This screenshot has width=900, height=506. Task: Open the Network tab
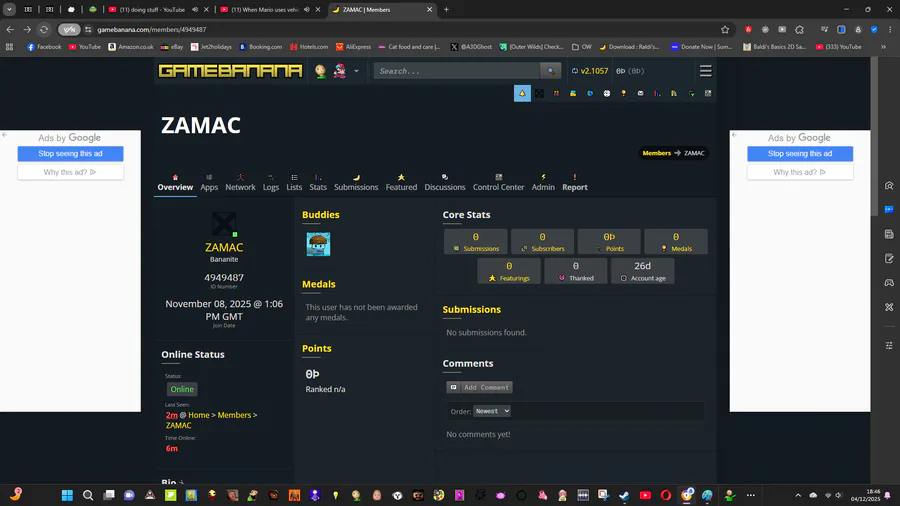pyautogui.click(x=240, y=183)
